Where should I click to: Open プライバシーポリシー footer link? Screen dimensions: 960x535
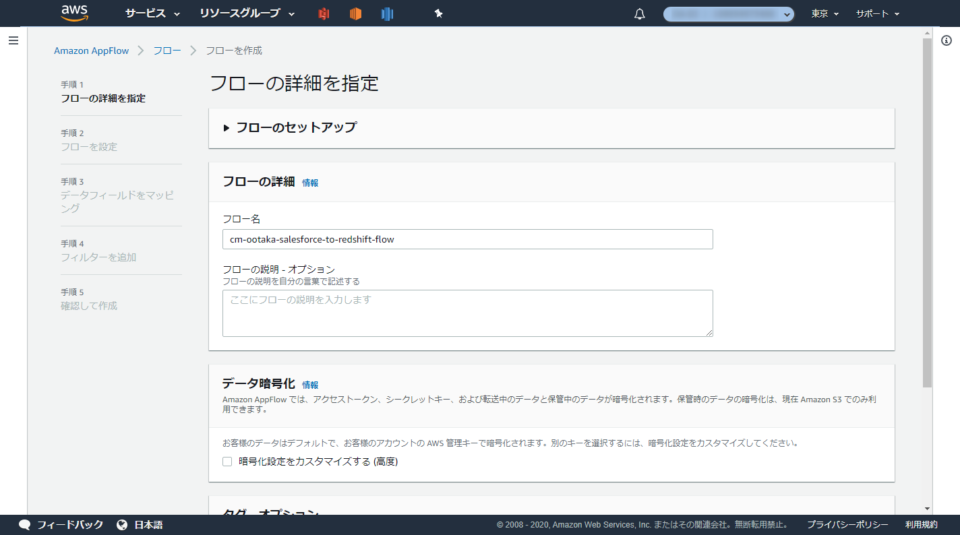click(x=847, y=525)
